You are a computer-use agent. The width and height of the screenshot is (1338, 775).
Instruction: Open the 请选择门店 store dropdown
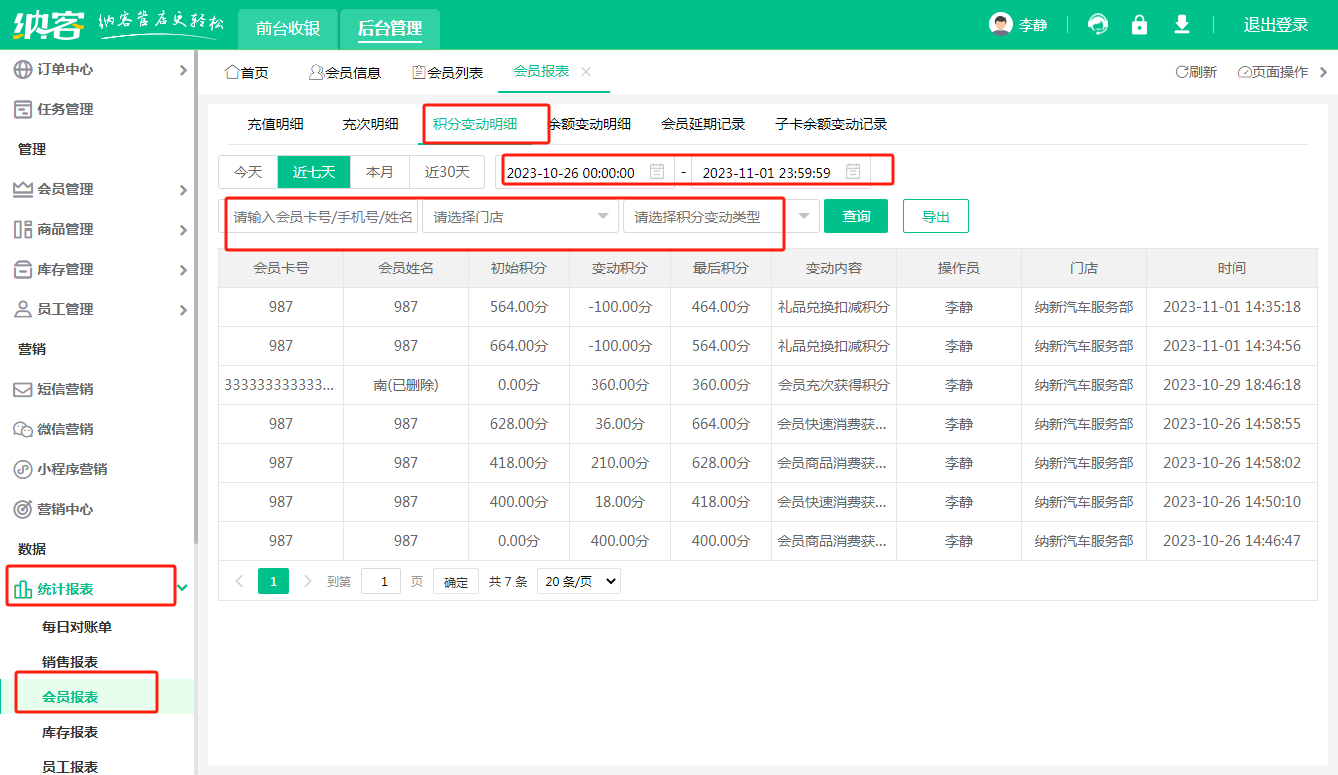[520, 217]
